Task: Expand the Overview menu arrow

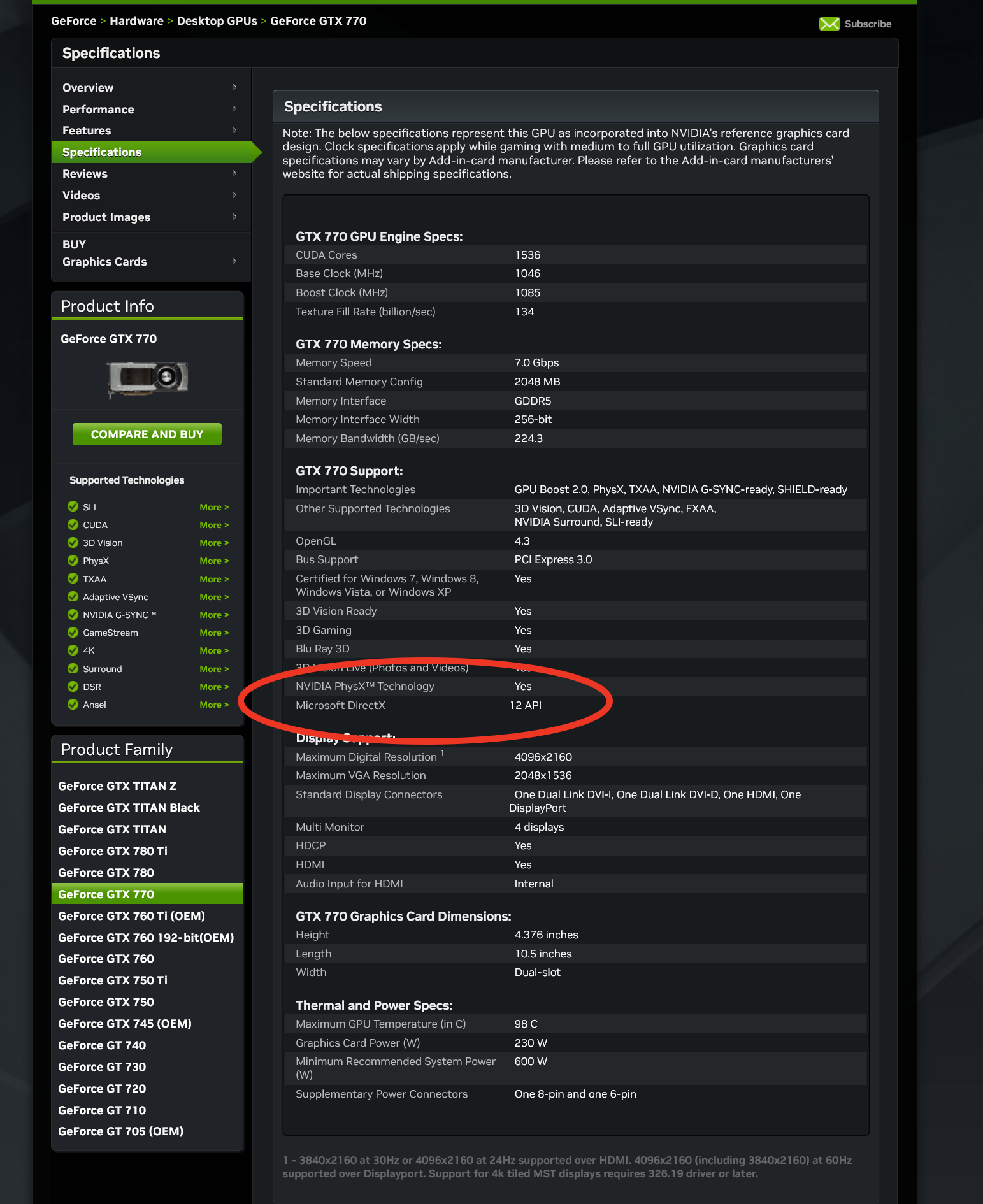Action: coord(234,87)
